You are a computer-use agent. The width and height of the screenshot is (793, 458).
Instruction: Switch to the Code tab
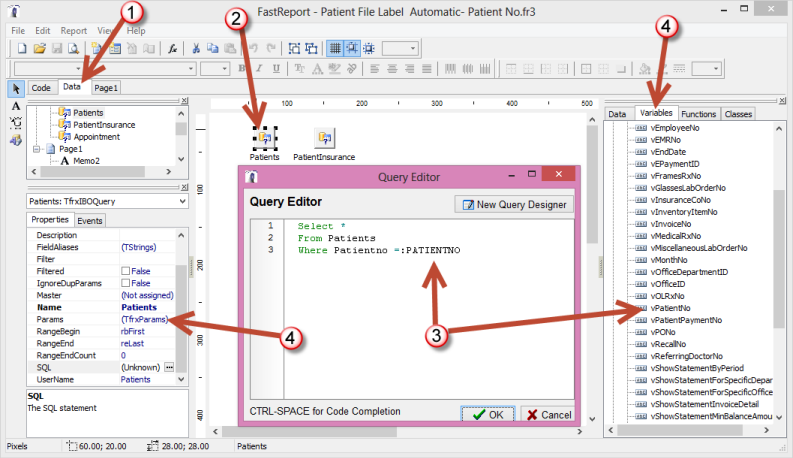pos(41,88)
